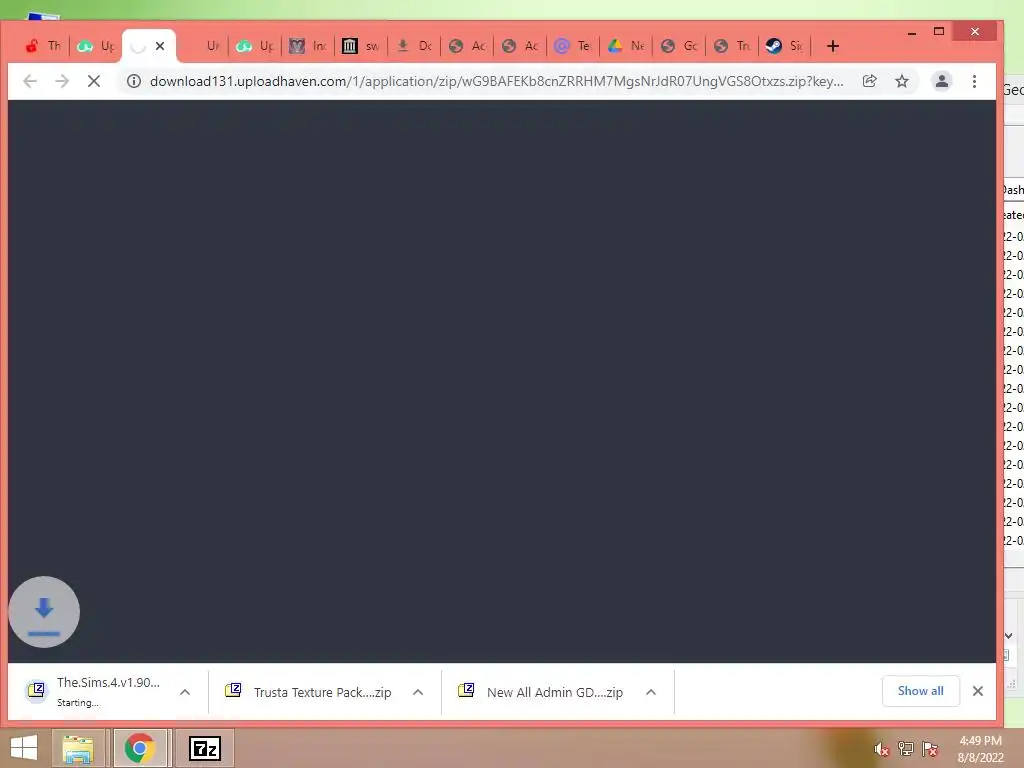
Task: Open Action Center flag icon
Action: [x=930, y=749]
